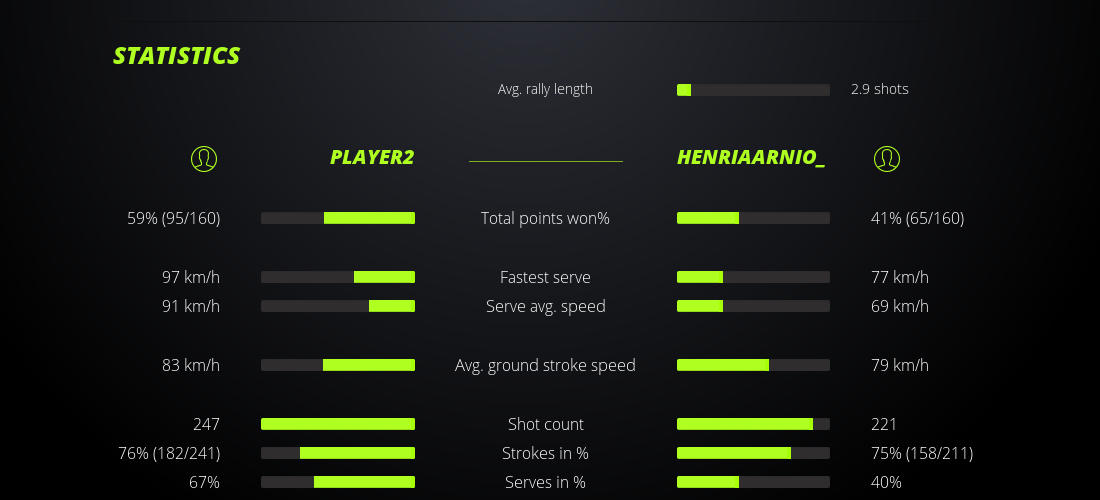Click HENRIAARNIO_ avg. ground stroke speed bar
This screenshot has width=1100, height=500.
[x=753, y=365]
